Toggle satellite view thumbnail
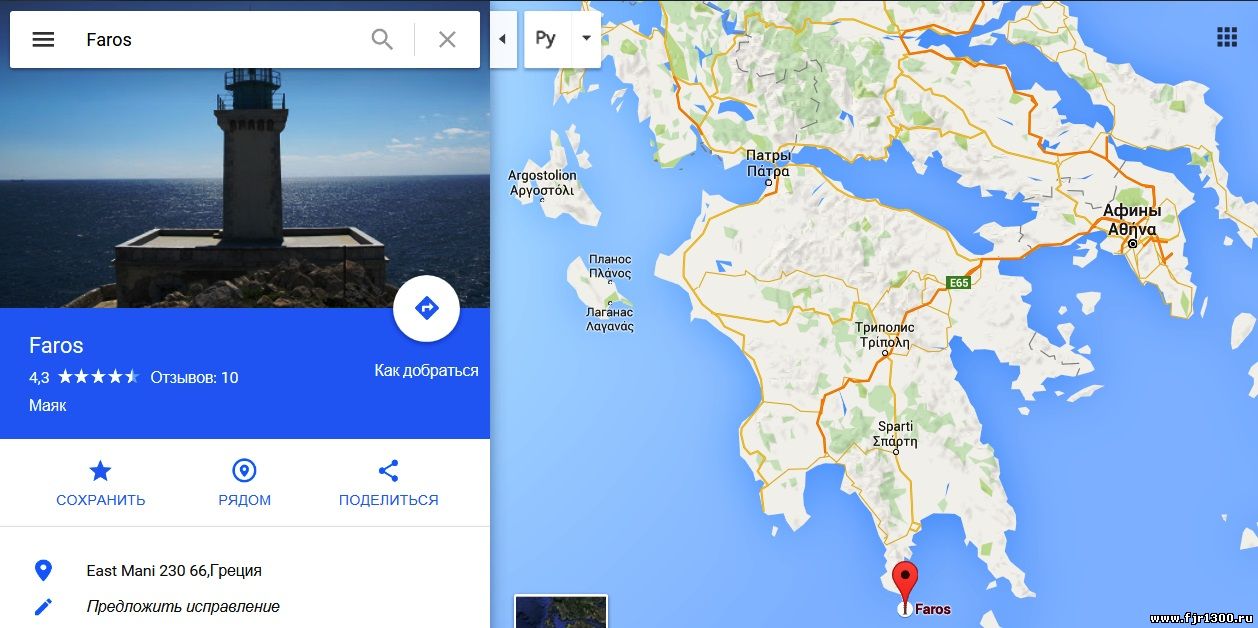 pyautogui.click(x=561, y=612)
